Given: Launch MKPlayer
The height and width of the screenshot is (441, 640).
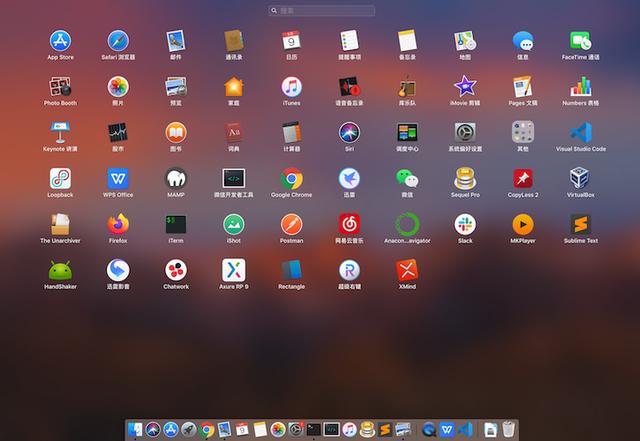Looking at the screenshot, I should coord(523,224).
